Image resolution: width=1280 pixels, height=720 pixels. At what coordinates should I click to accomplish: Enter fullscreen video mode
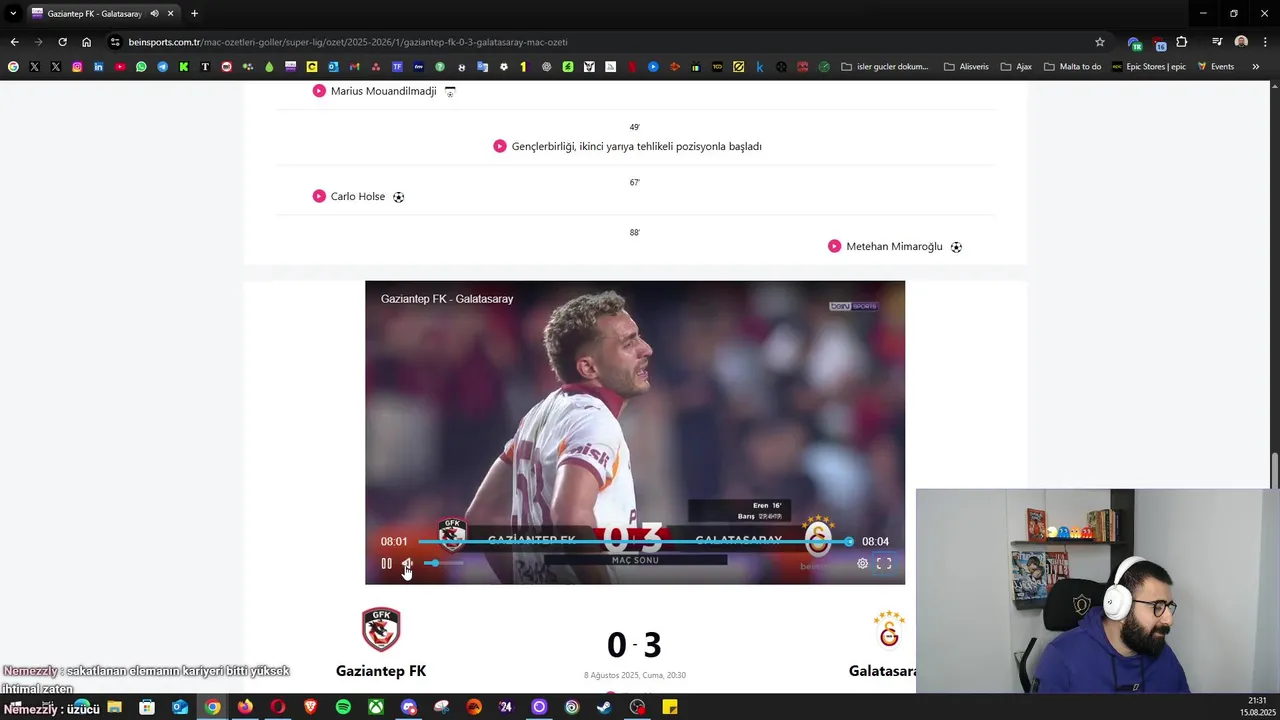click(884, 564)
